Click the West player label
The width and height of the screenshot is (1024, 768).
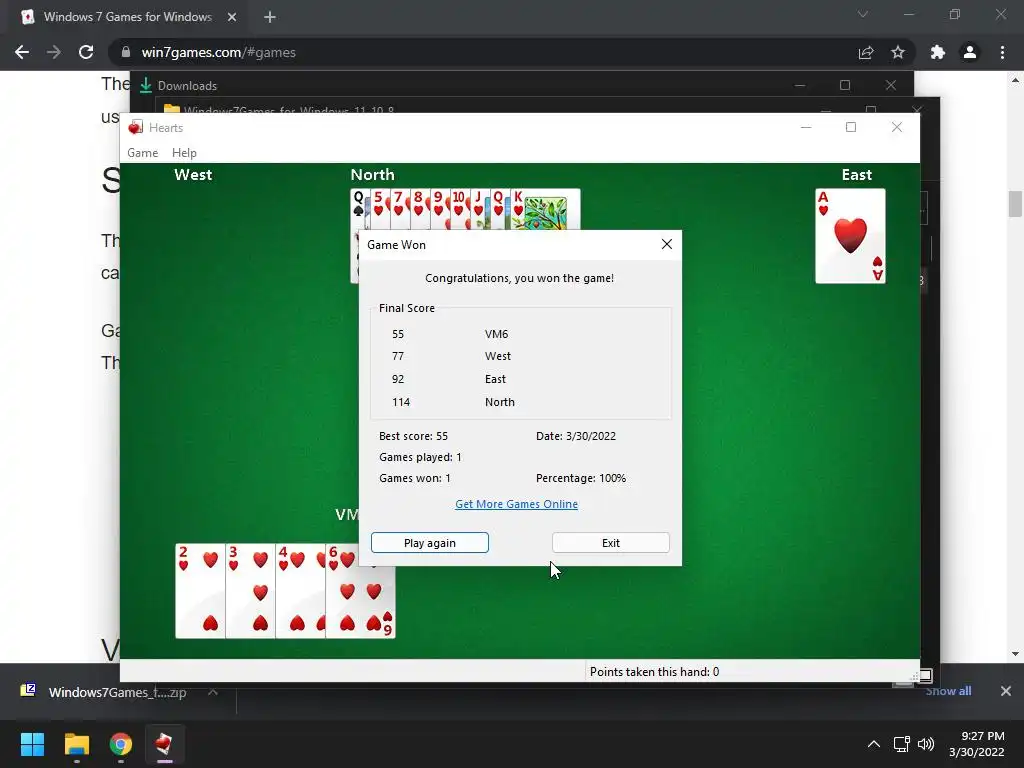193,174
